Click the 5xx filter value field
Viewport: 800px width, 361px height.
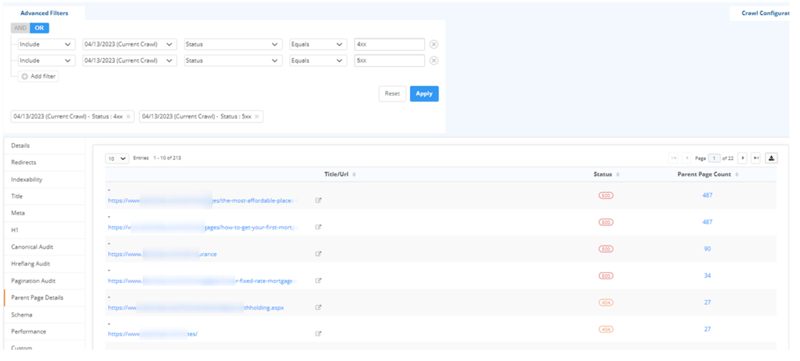coord(390,61)
